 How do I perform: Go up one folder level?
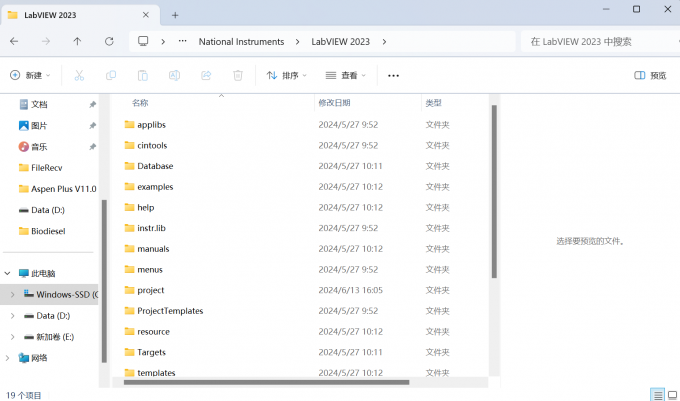click(x=77, y=41)
